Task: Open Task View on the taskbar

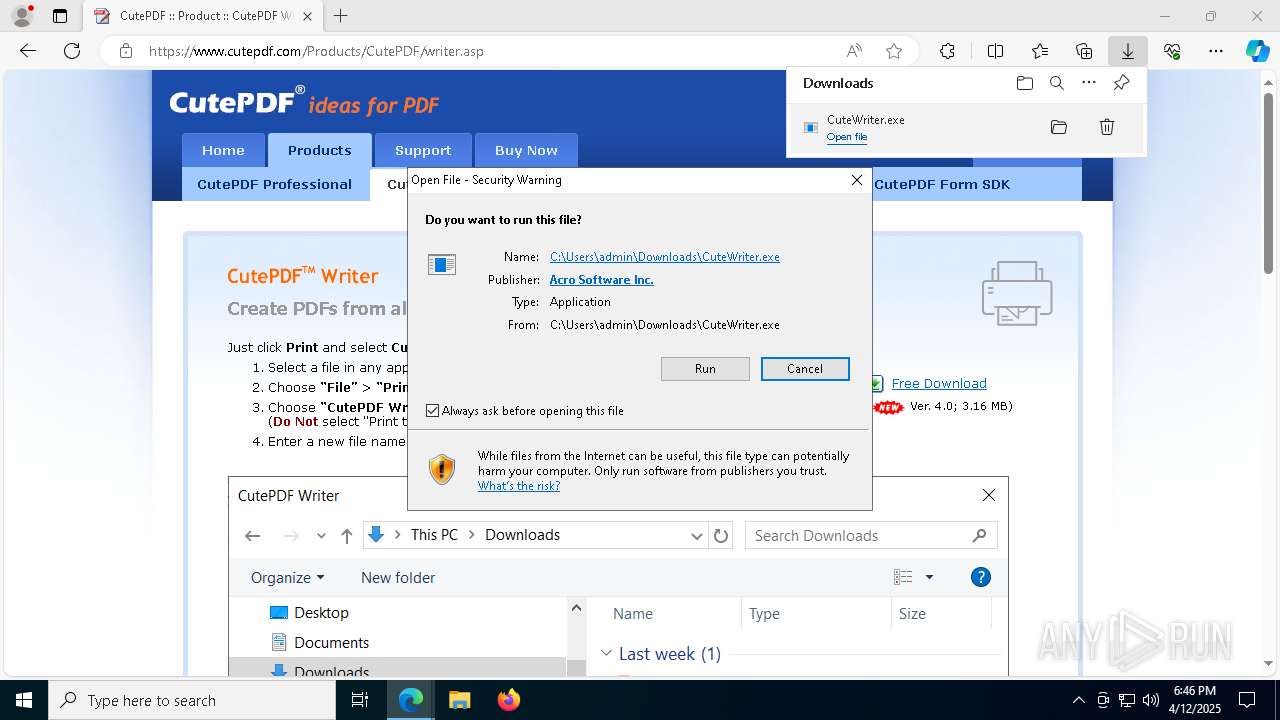Action: pos(360,700)
